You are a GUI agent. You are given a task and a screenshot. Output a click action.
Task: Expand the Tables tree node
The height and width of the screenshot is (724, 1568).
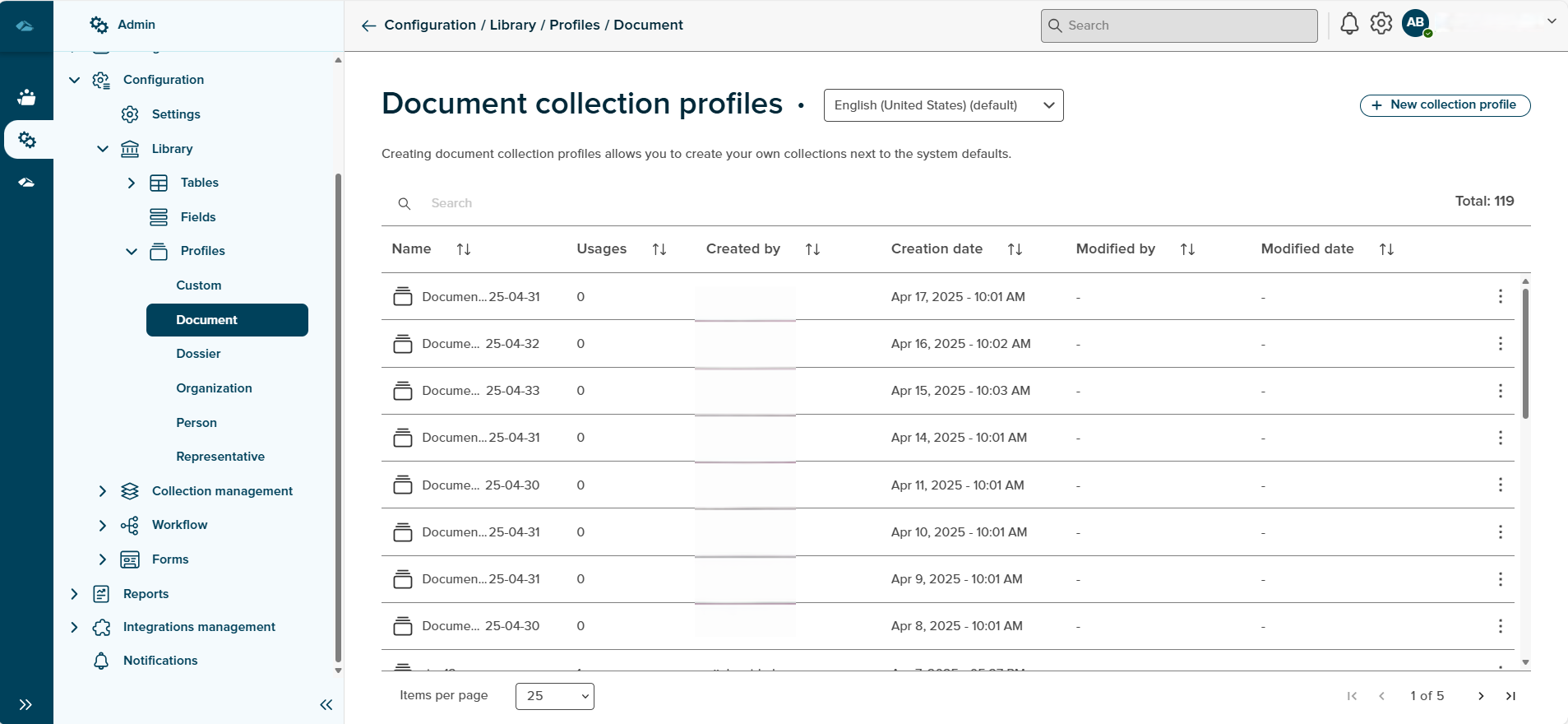[132, 183]
